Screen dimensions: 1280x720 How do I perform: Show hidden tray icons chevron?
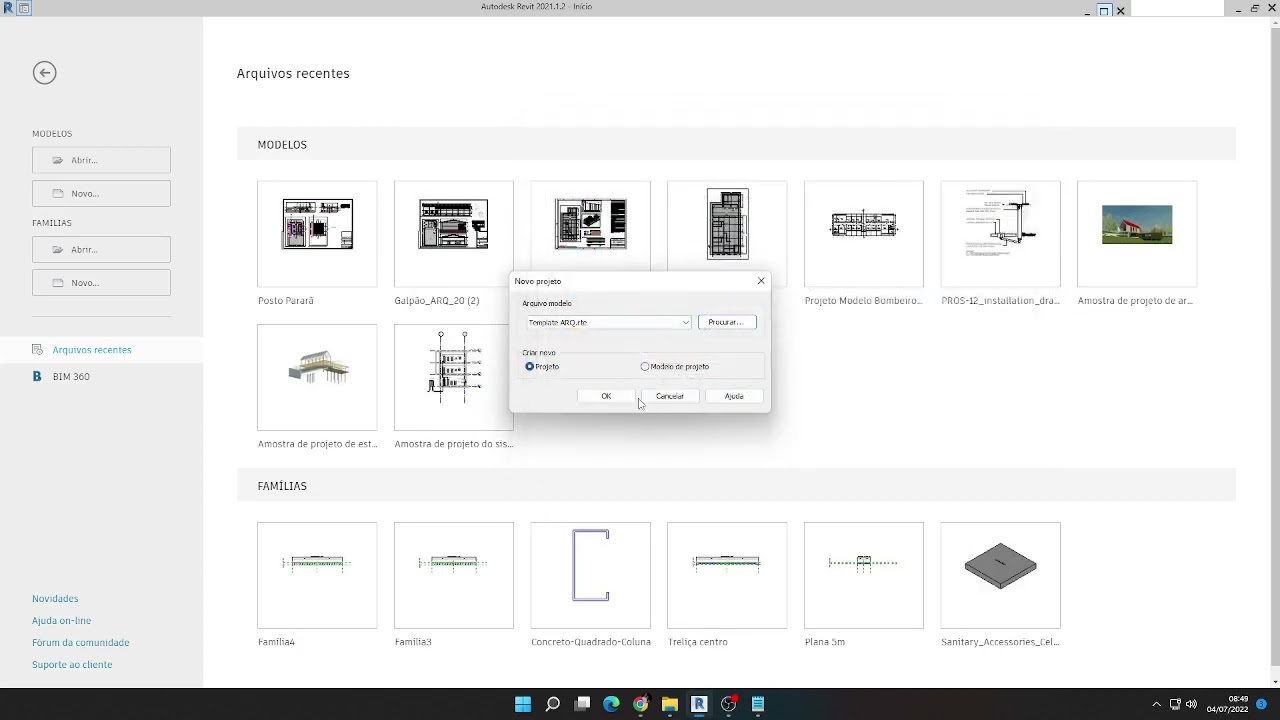point(1156,704)
